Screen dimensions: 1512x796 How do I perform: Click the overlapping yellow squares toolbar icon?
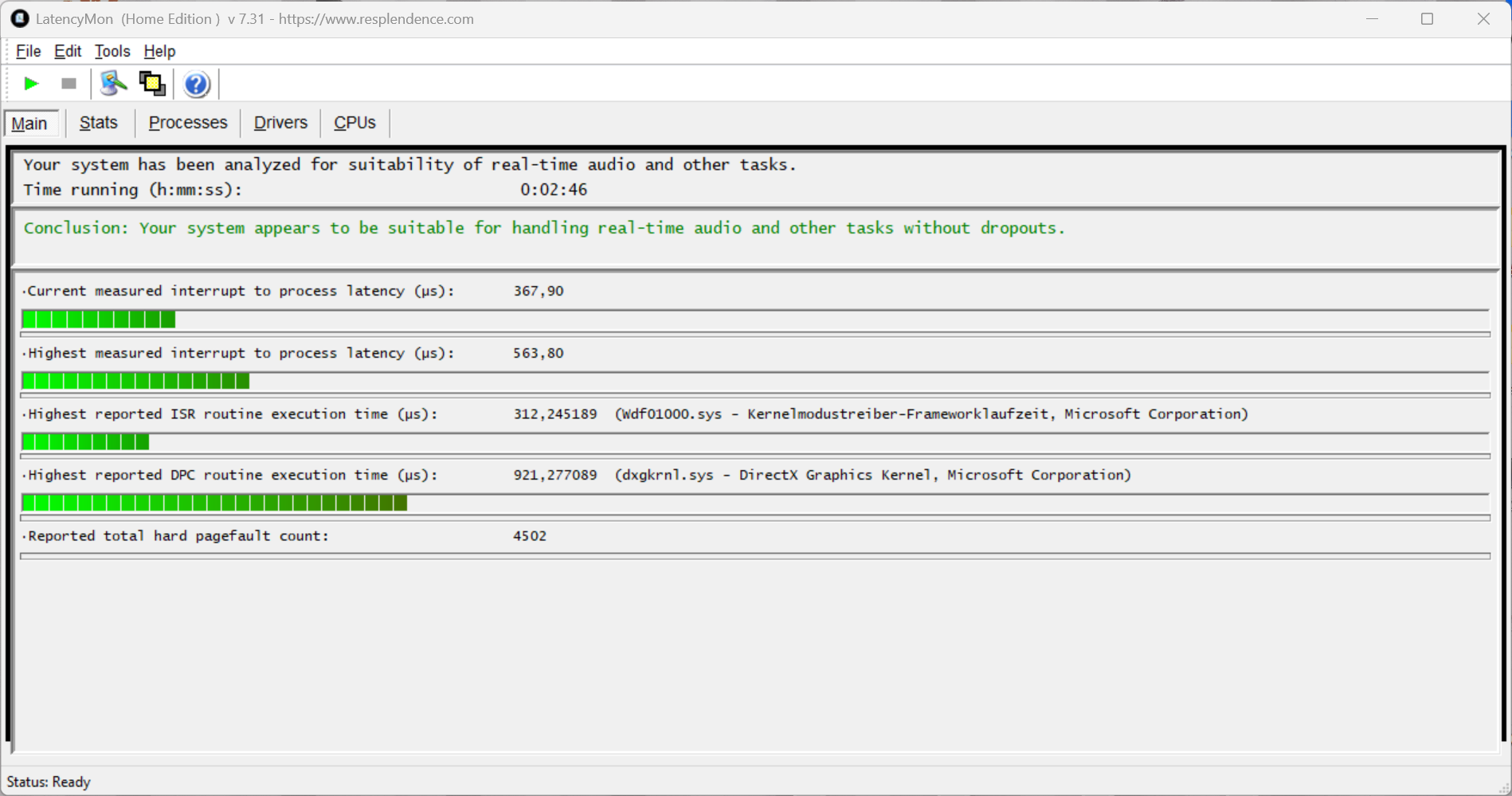[152, 84]
